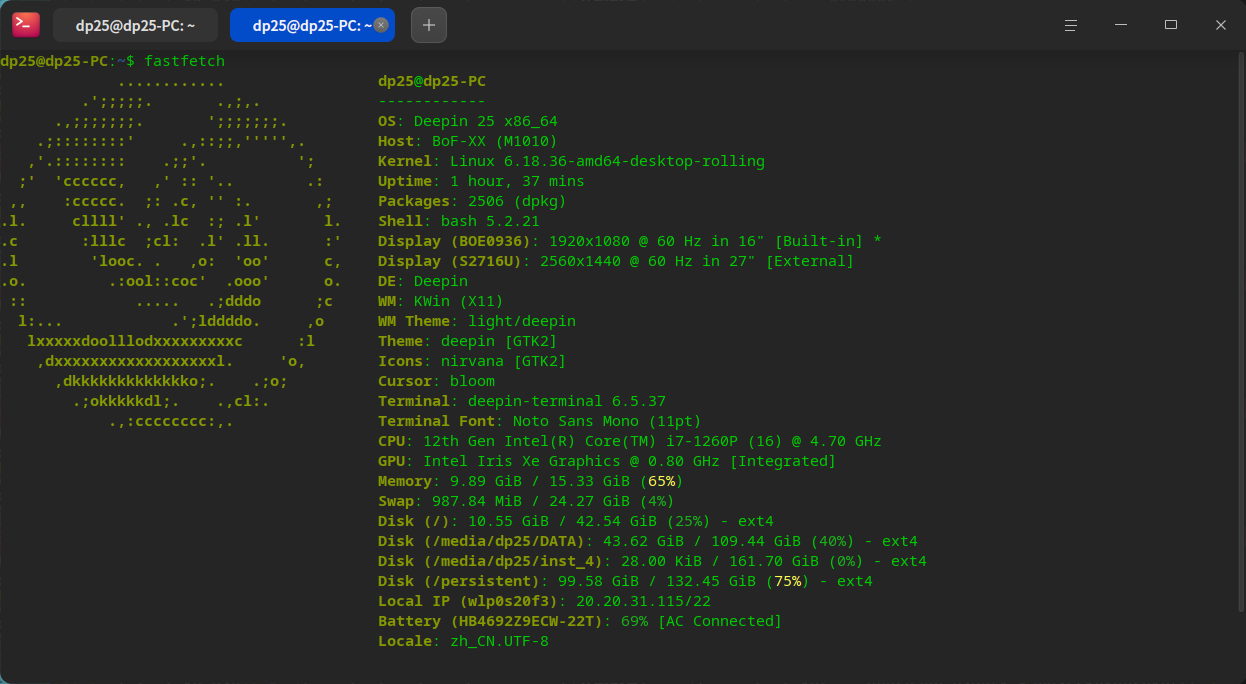The image size is (1246, 684).
Task: Click the line "OS: Deepin 25 x86_64"
Action: [468, 121]
